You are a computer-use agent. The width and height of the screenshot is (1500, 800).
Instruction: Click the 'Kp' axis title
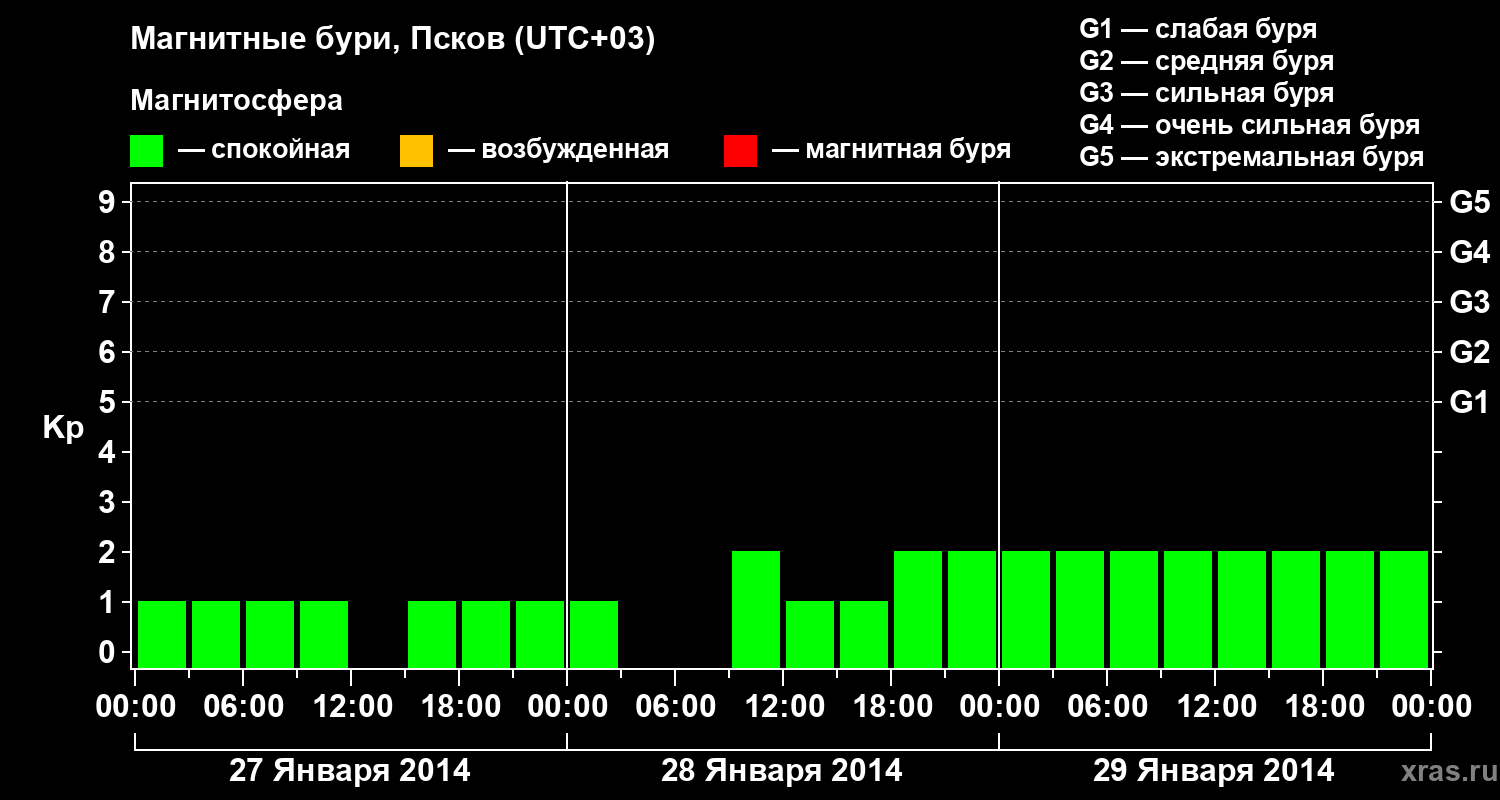click(63, 428)
